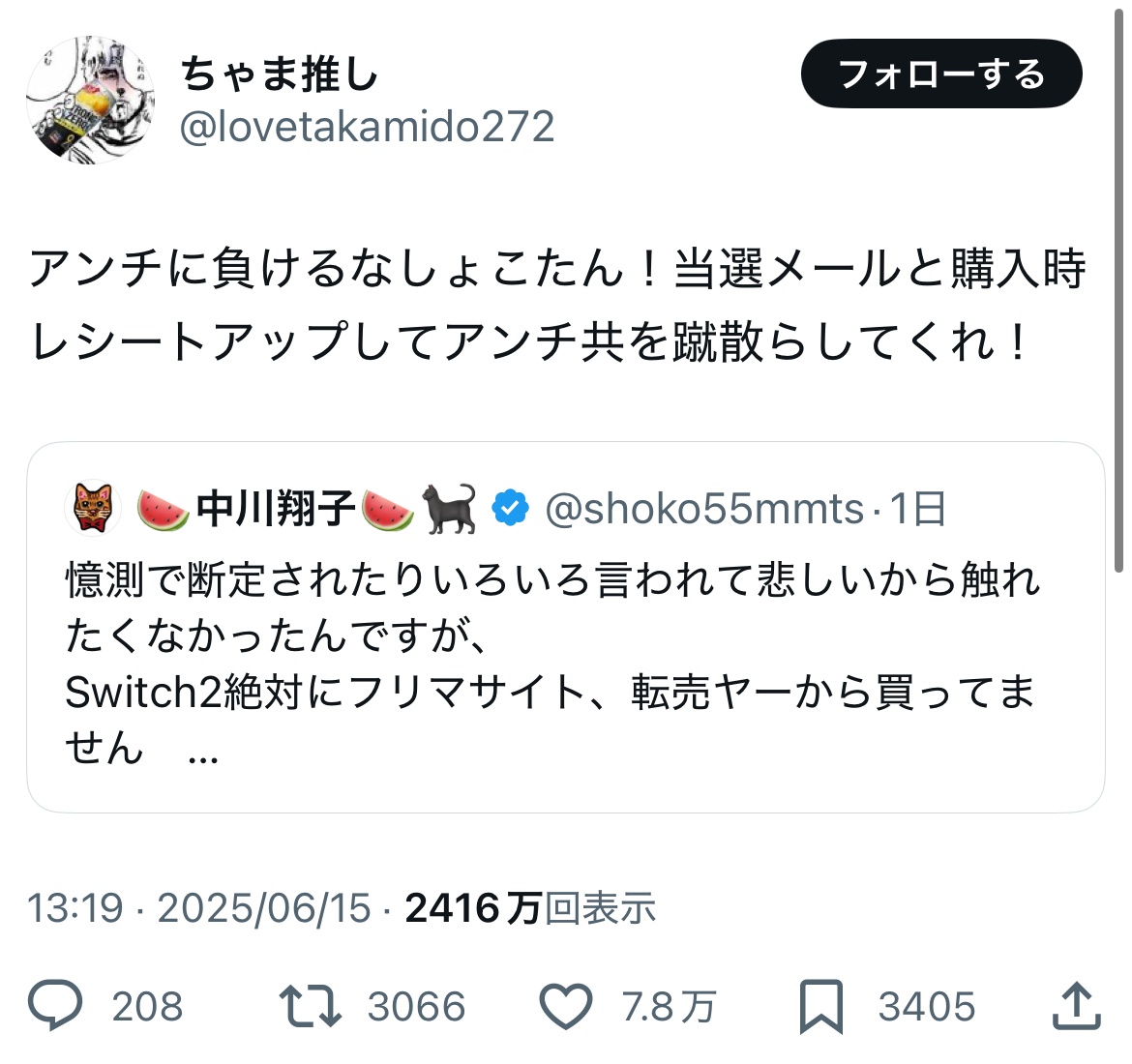Open @lovetakamido272 handle link
This screenshot has width=1132, height=1064.
coord(367,127)
